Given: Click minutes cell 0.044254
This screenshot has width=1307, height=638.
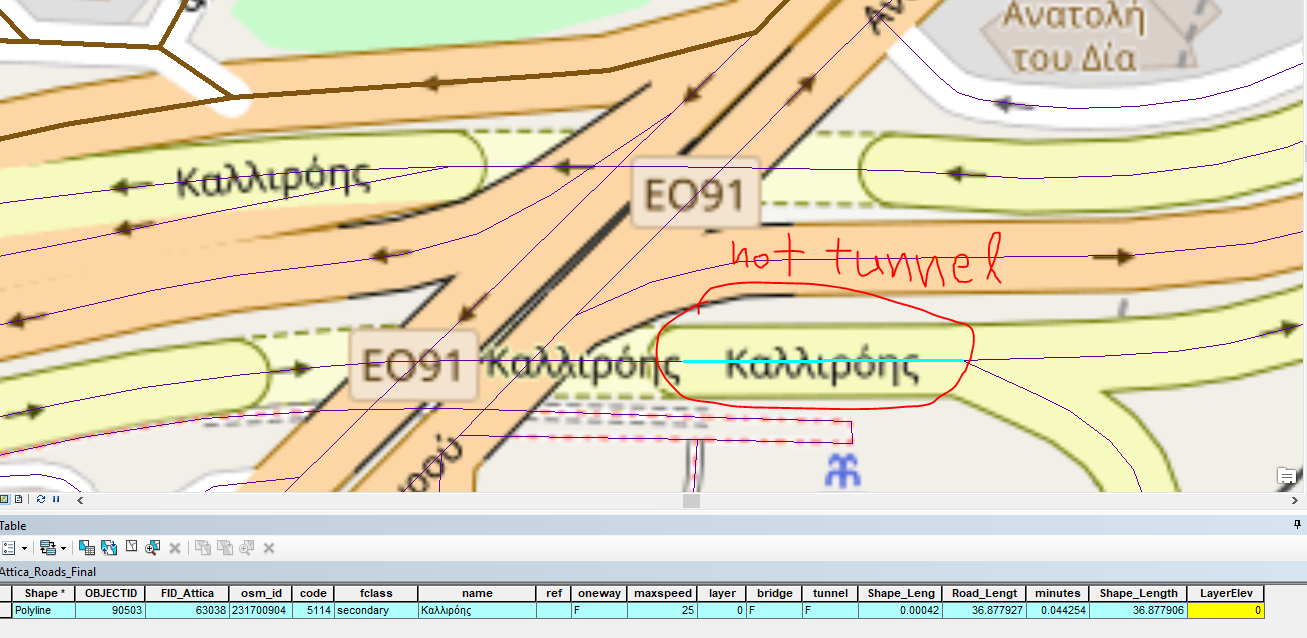Looking at the screenshot, I should coord(1057,609).
